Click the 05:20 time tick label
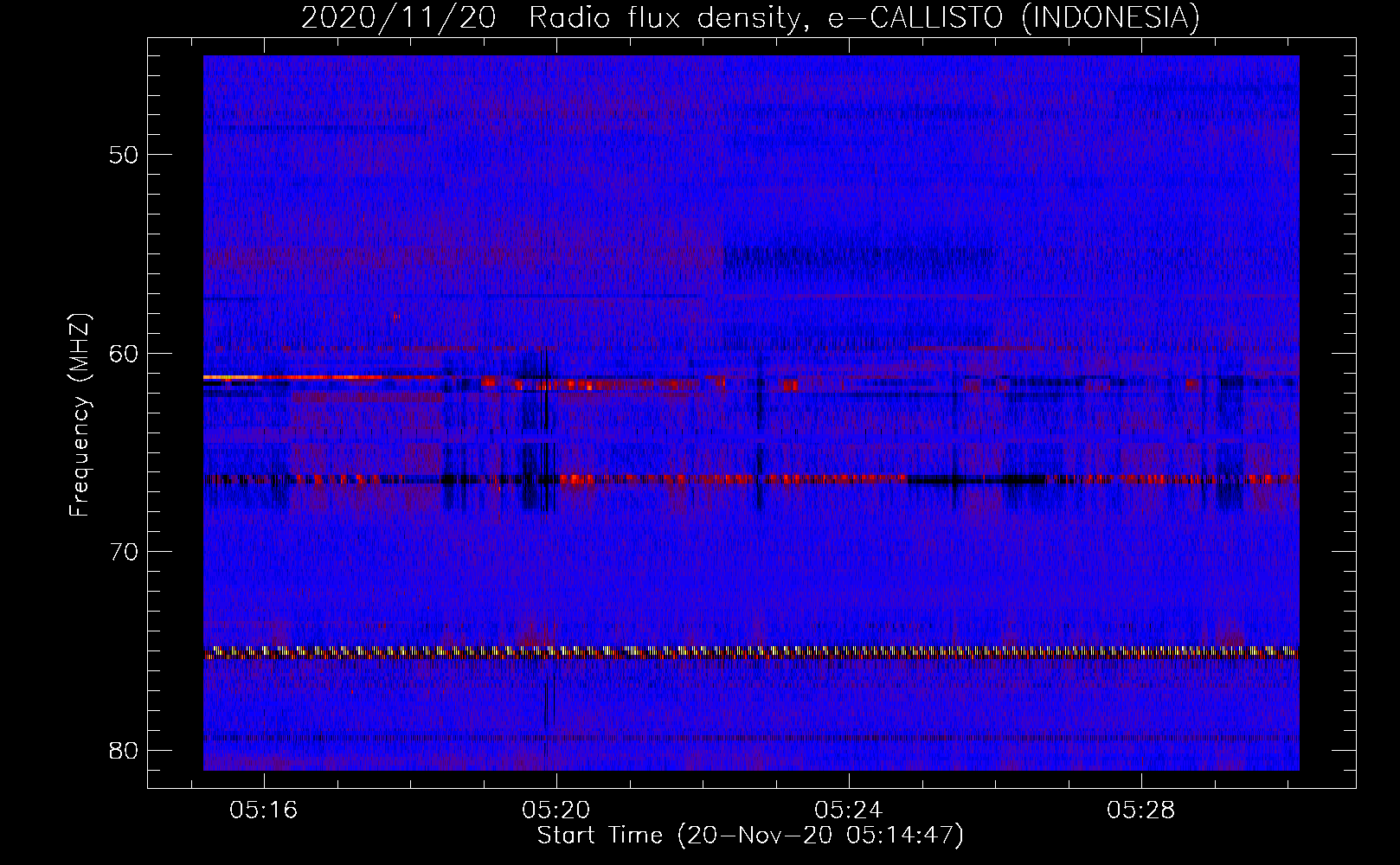This screenshot has width=1400, height=865. pyautogui.click(x=556, y=810)
